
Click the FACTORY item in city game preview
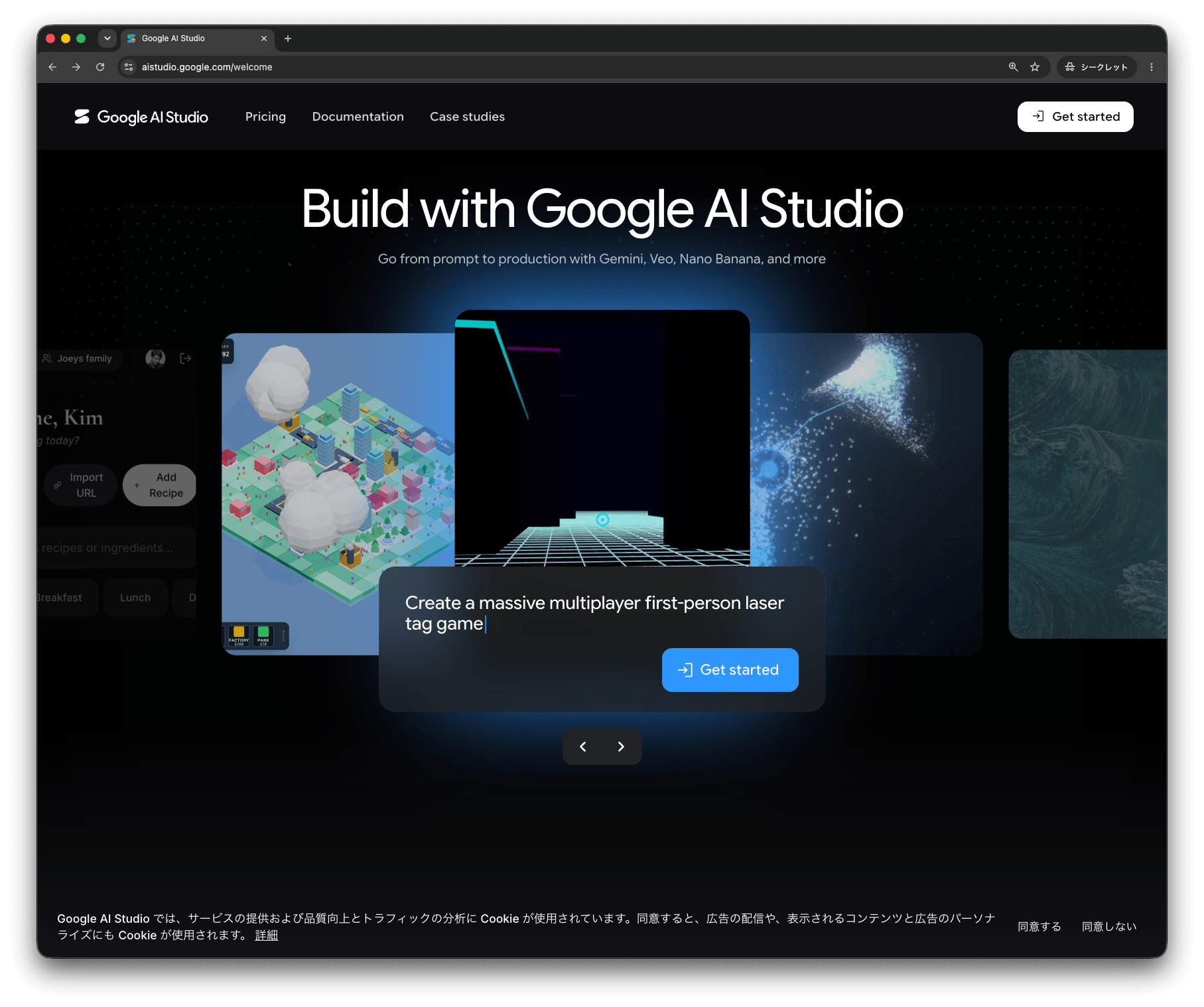click(x=239, y=636)
